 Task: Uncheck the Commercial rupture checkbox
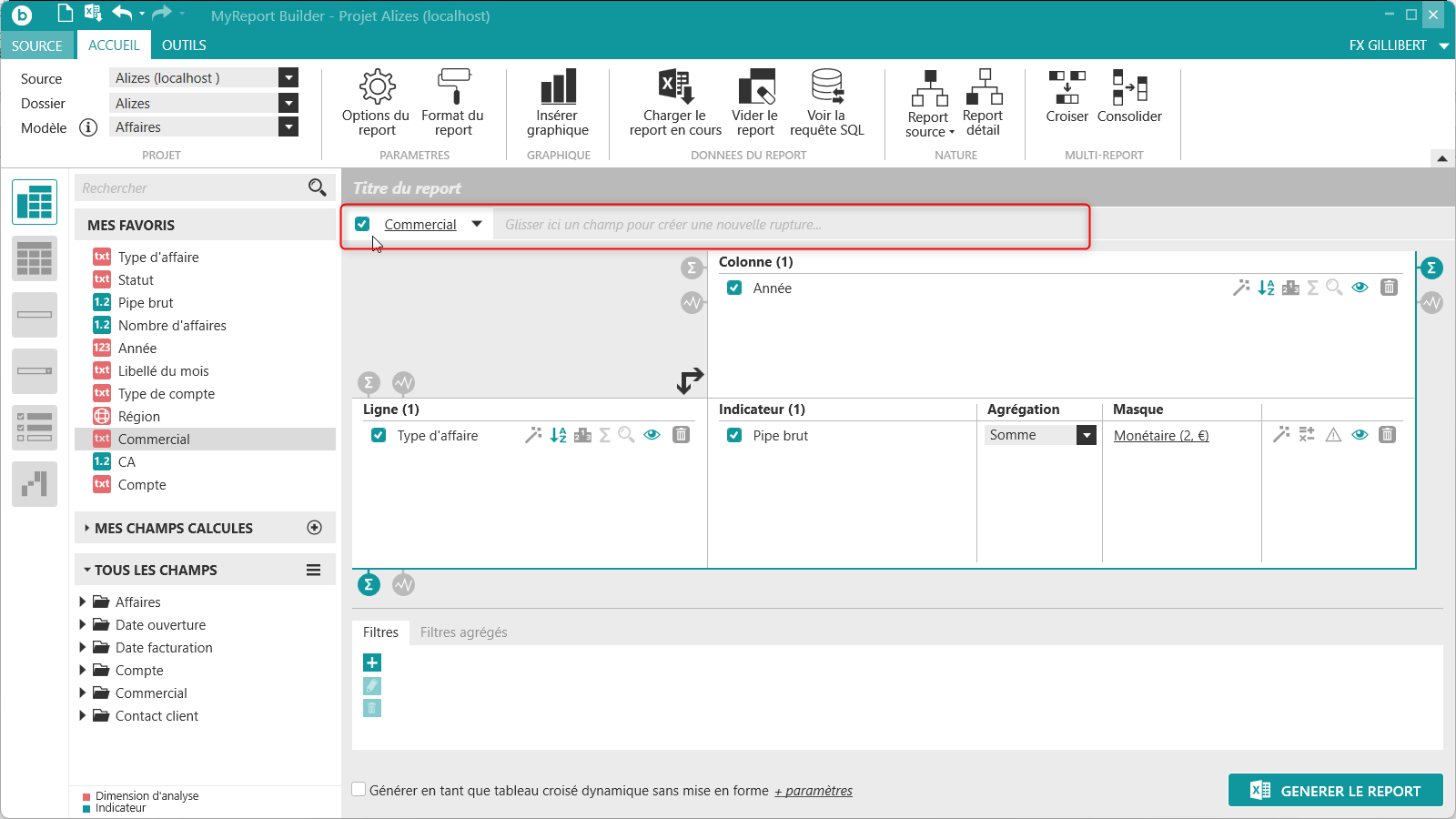point(362,224)
